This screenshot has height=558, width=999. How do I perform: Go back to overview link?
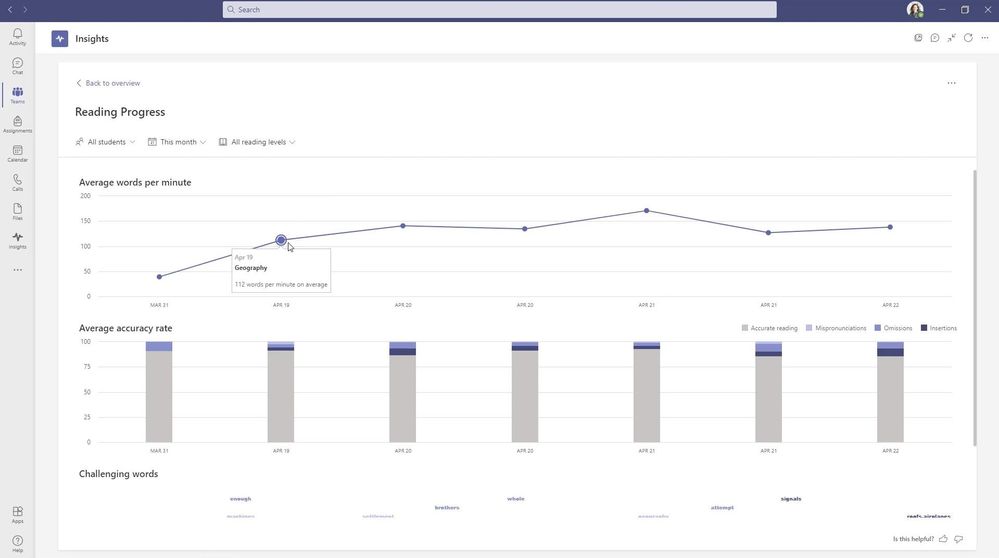click(108, 83)
